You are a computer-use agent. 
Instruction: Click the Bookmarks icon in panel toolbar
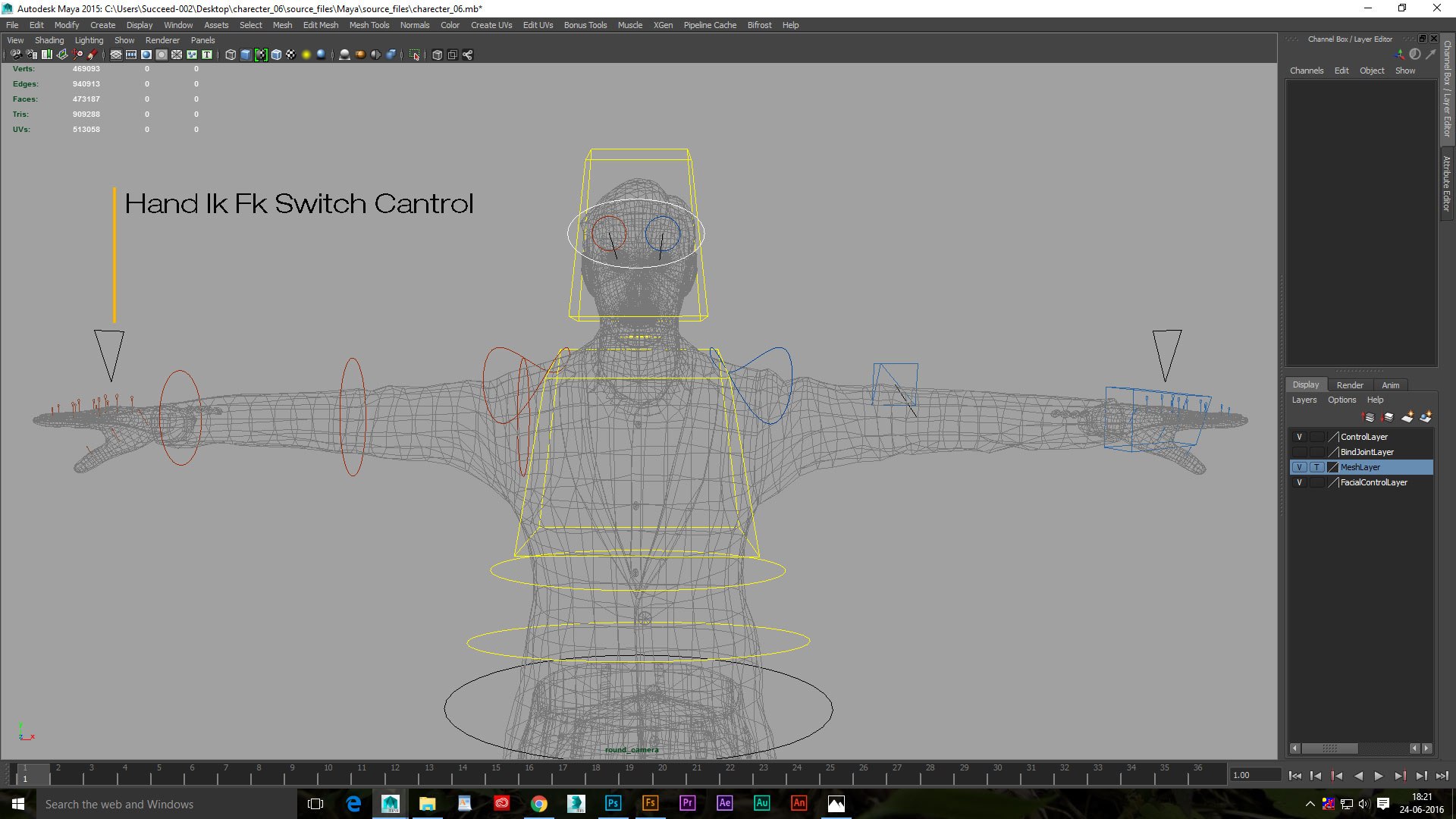47,55
